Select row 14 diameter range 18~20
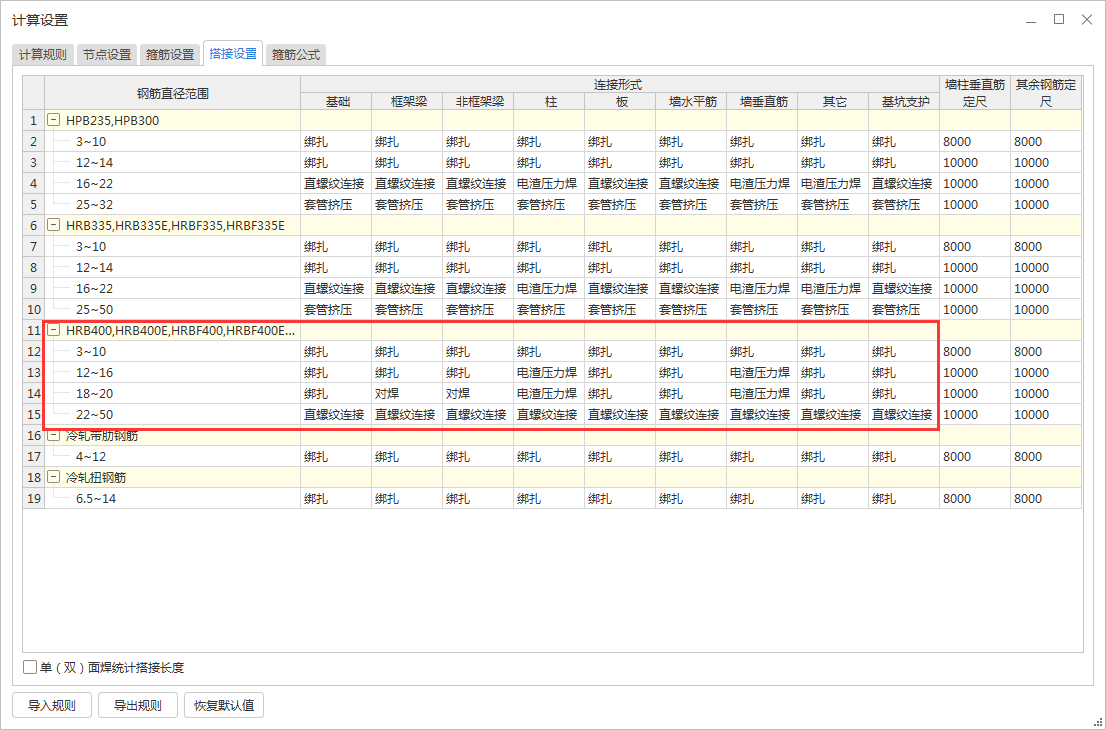The image size is (1106, 730). tap(173, 394)
